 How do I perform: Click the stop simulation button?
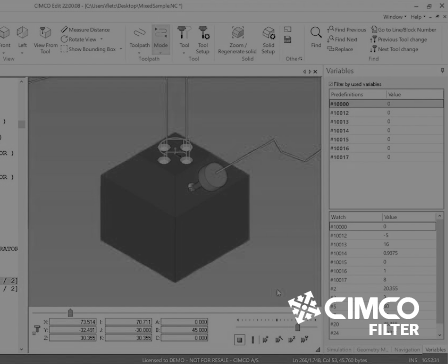coord(239,340)
